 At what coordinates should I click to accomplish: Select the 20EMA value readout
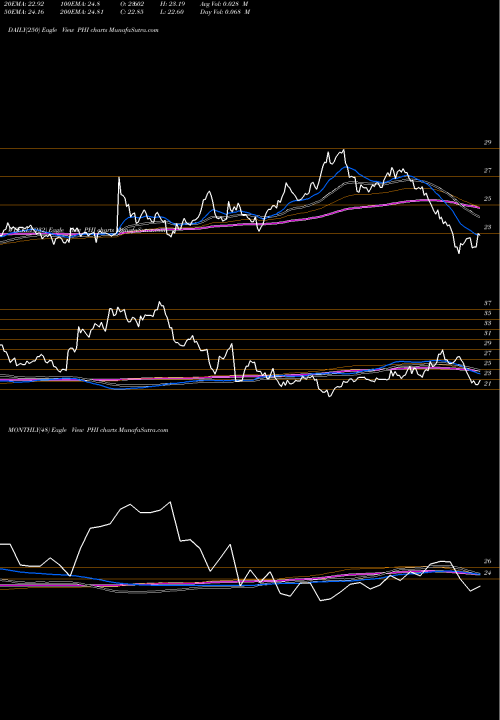24,4
